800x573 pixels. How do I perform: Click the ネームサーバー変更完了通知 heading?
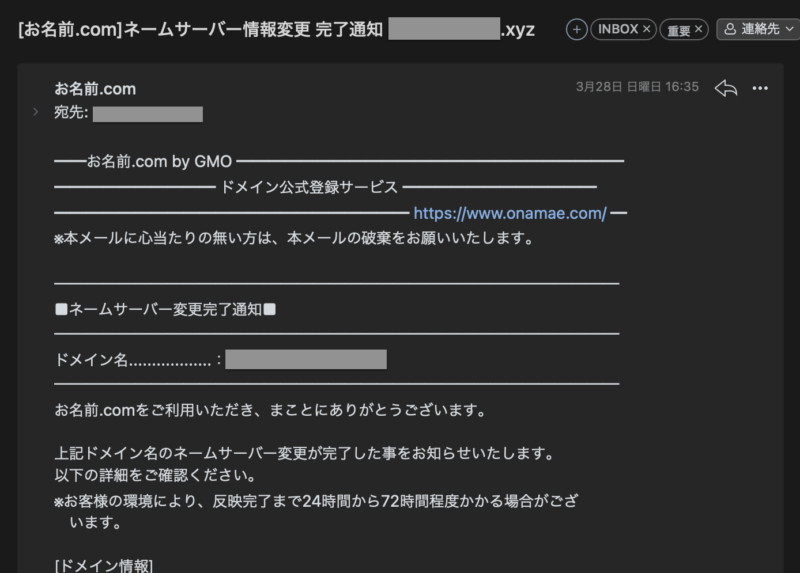(165, 309)
